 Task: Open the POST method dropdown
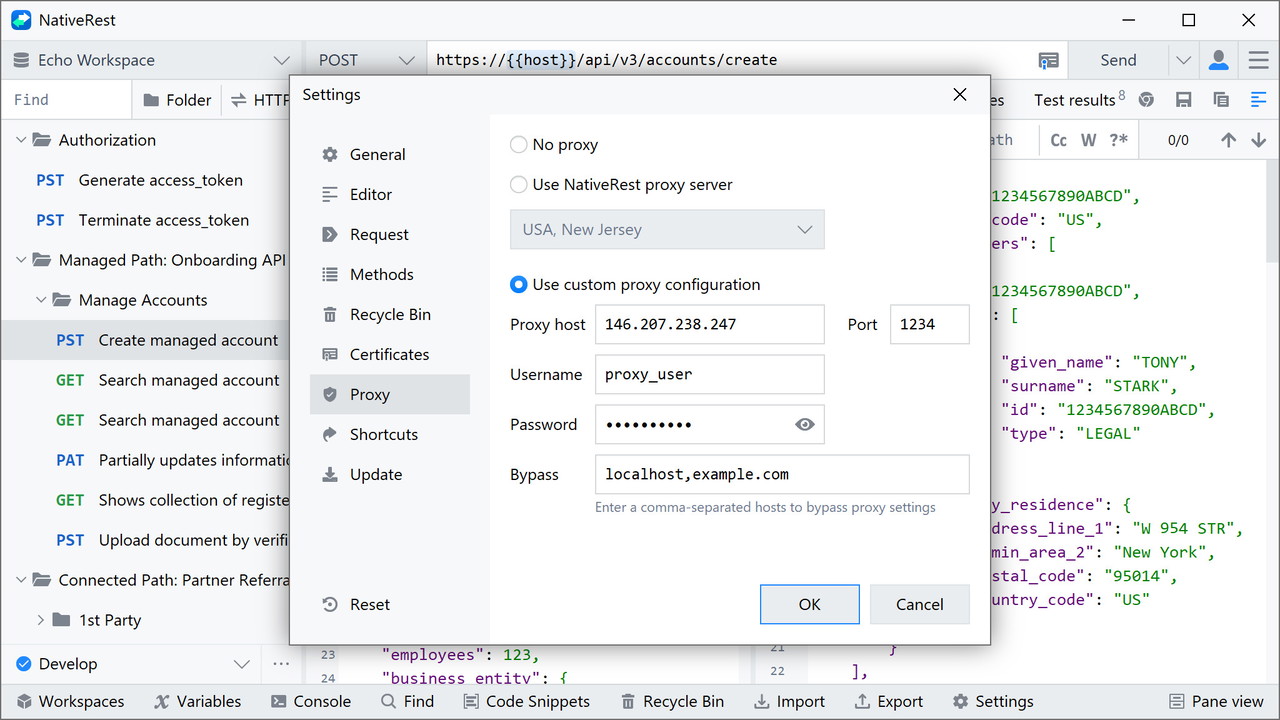click(x=366, y=60)
